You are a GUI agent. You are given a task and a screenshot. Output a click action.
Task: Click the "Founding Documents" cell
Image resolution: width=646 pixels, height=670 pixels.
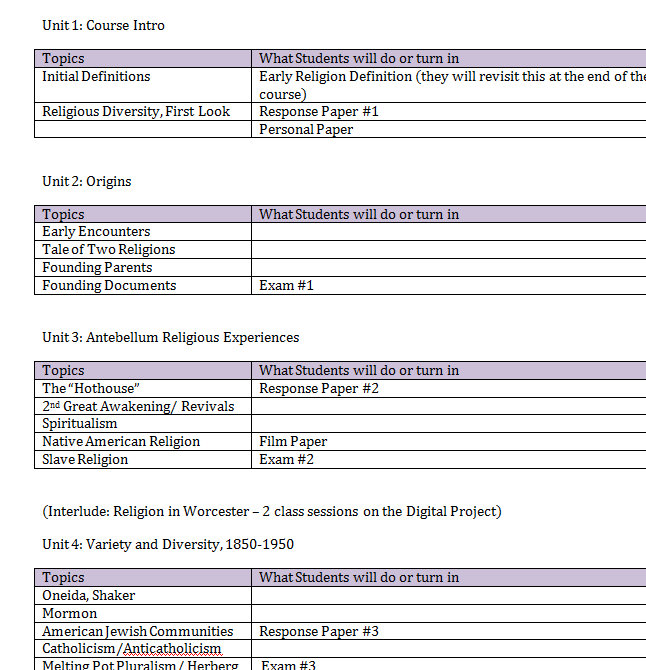click(x=143, y=285)
